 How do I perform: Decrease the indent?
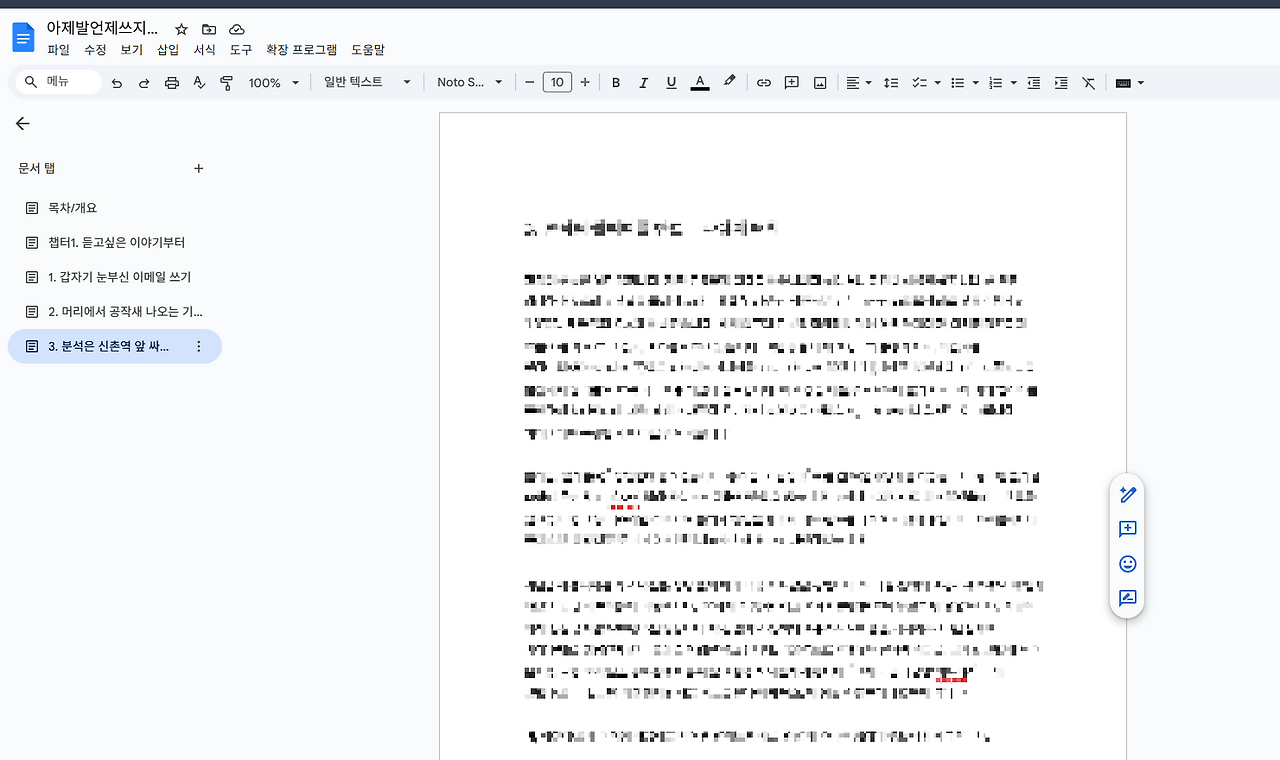[x=1034, y=83]
